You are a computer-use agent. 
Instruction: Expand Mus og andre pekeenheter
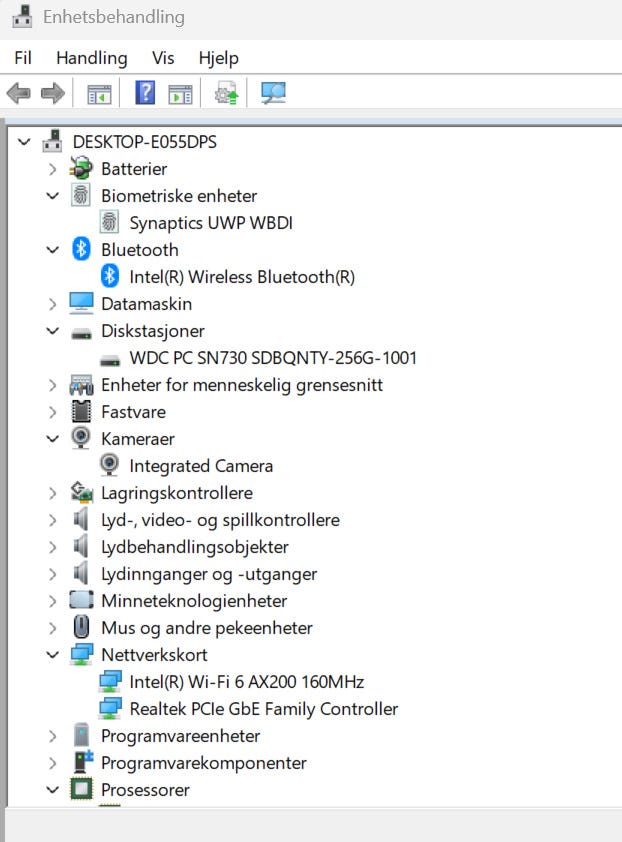(x=52, y=628)
